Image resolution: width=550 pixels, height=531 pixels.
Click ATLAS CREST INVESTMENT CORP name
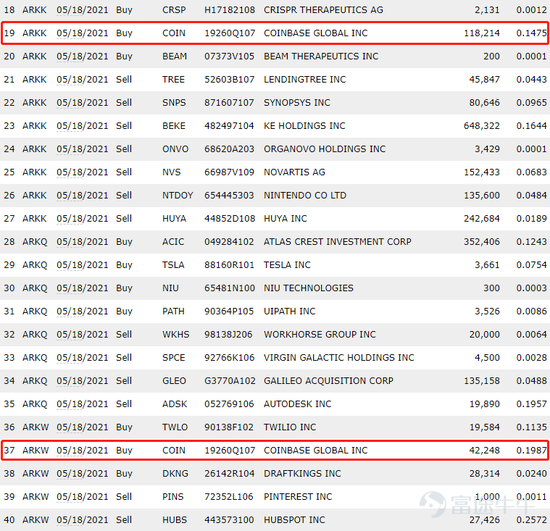point(337,241)
